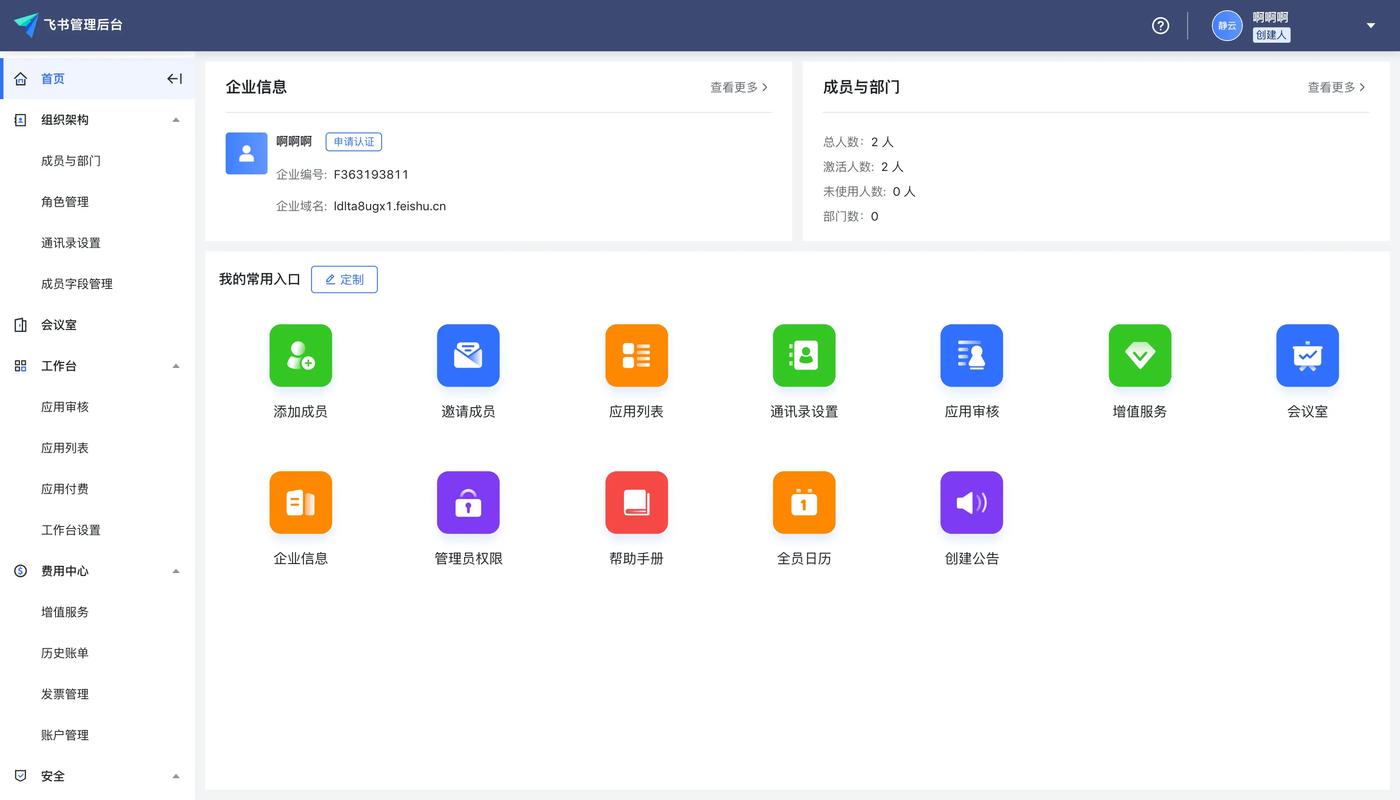
Task: Click the 邀请成员 envelope icon
Action: point(468,355)
